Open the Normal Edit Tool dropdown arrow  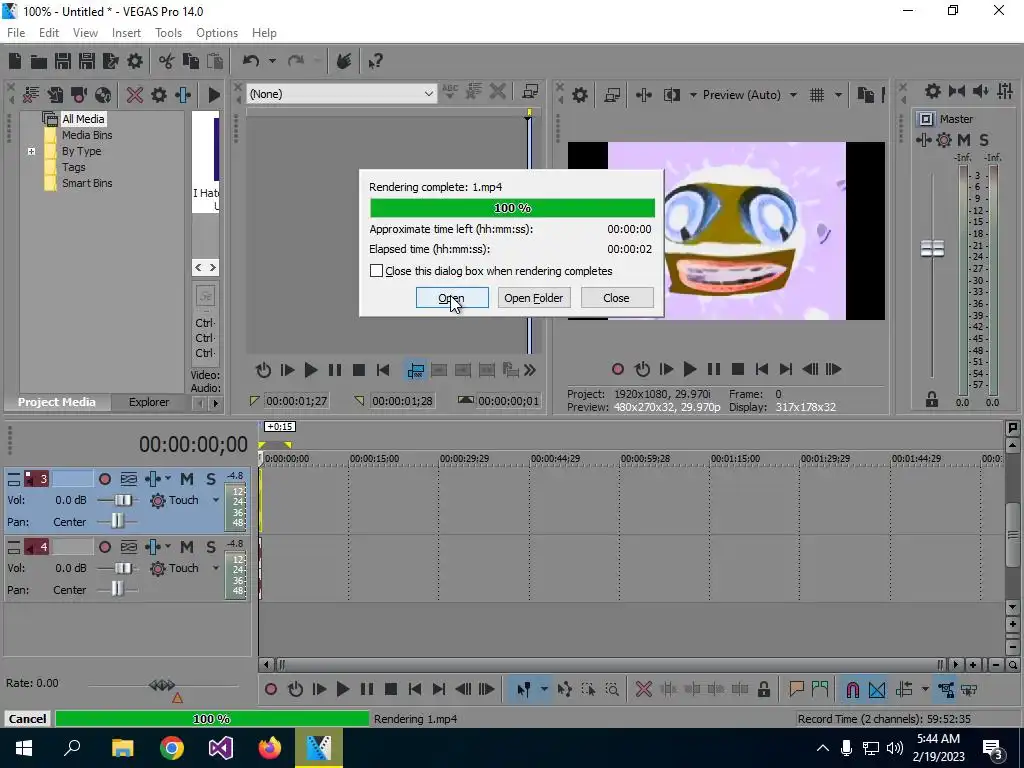543,690
